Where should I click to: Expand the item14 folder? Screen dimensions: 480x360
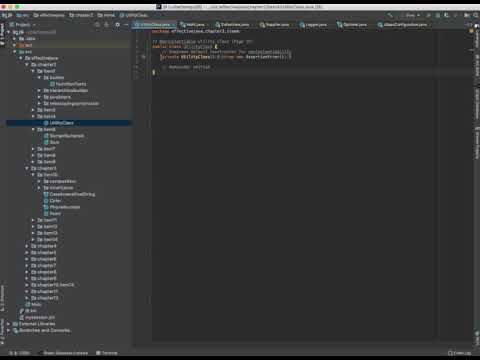click(33, 240)
